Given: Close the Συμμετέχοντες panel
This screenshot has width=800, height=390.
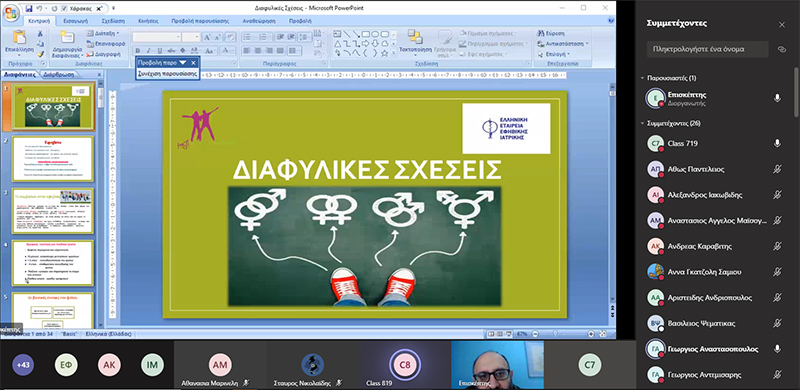Looking at the screenshot, I should pyautogui.click(x=782, y=25).
